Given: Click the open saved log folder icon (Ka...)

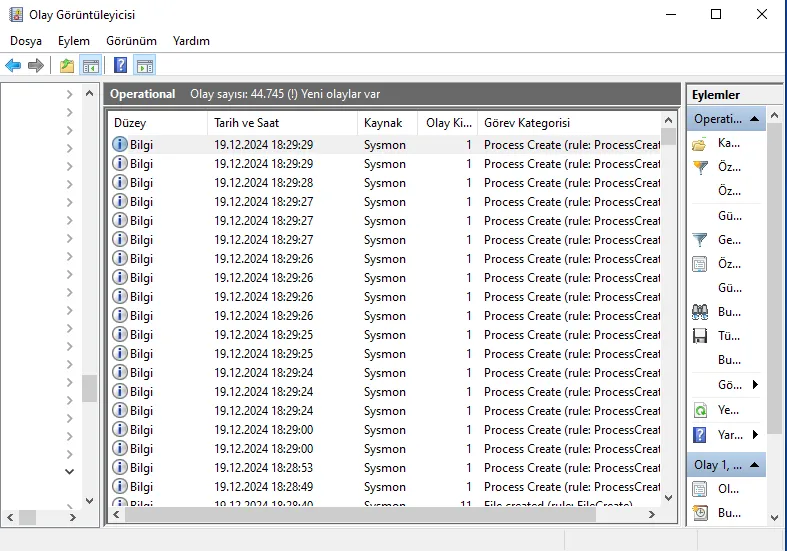Looking at the screenshot, I should pyautogui.click(x=700, y=145).
